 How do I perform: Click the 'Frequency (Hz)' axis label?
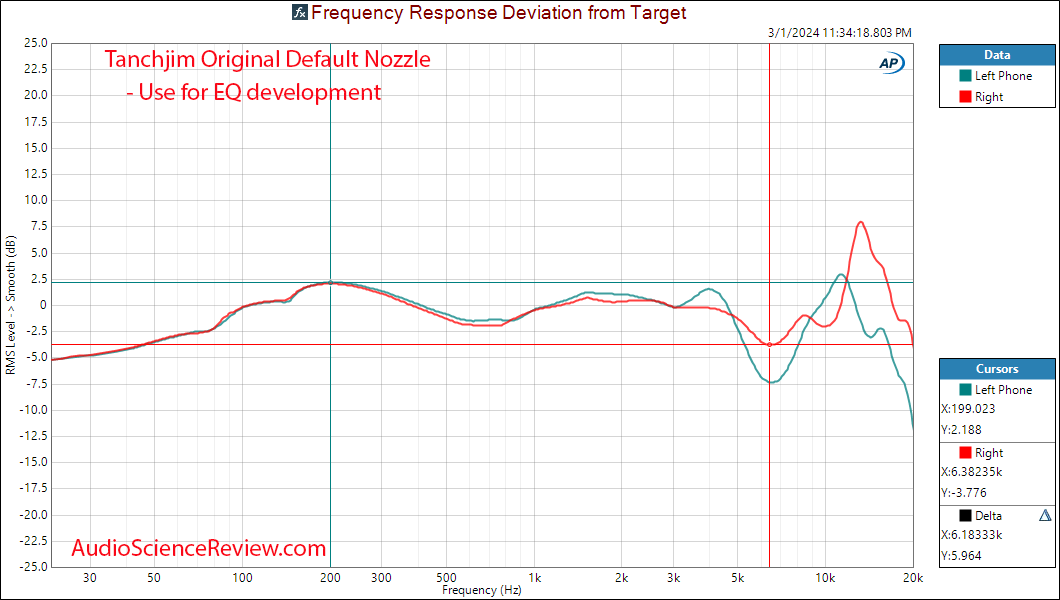click(x=482, y=590)
